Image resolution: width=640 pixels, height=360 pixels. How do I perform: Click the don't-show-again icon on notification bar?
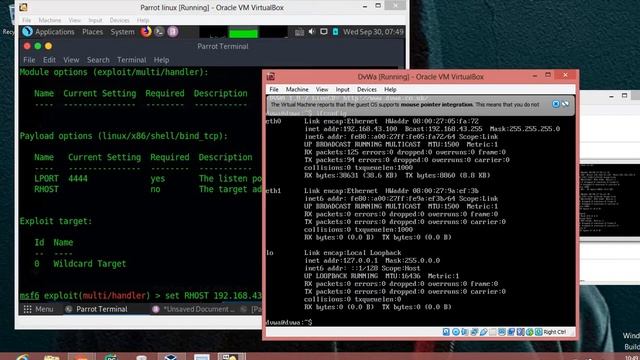coord(565,104)
